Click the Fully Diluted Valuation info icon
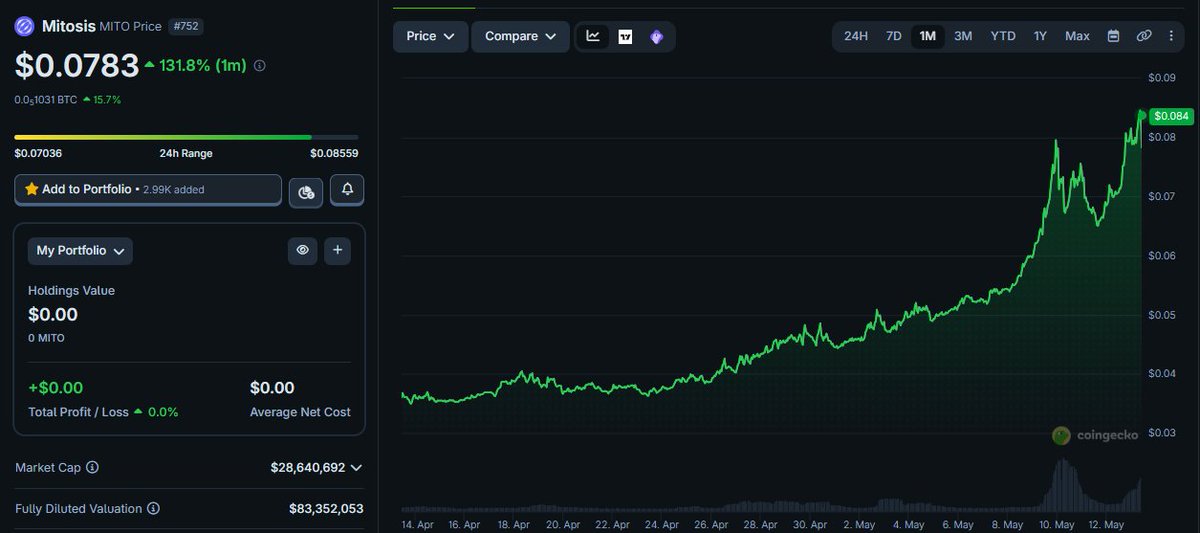 (x=153, y=508)
